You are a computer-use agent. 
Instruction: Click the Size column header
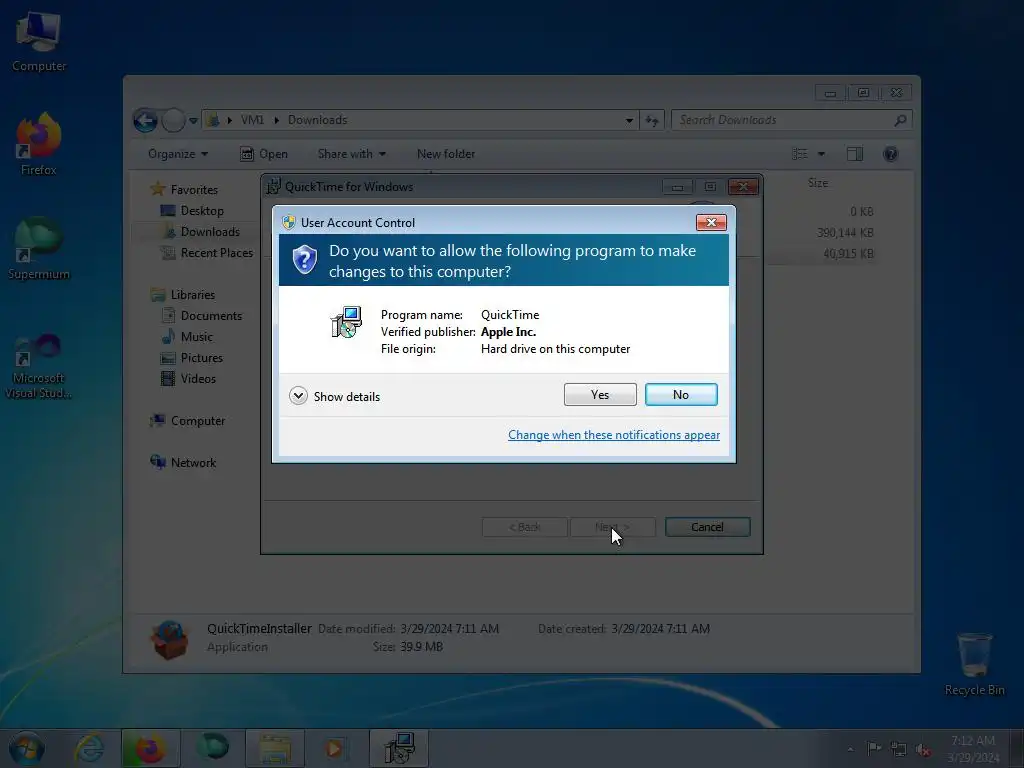(818, 183)
